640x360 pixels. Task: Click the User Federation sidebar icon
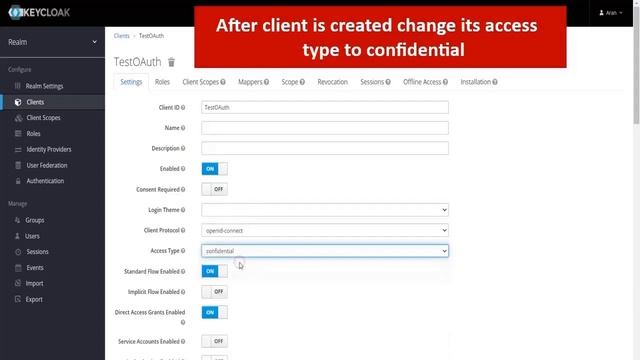click(18, 165)
